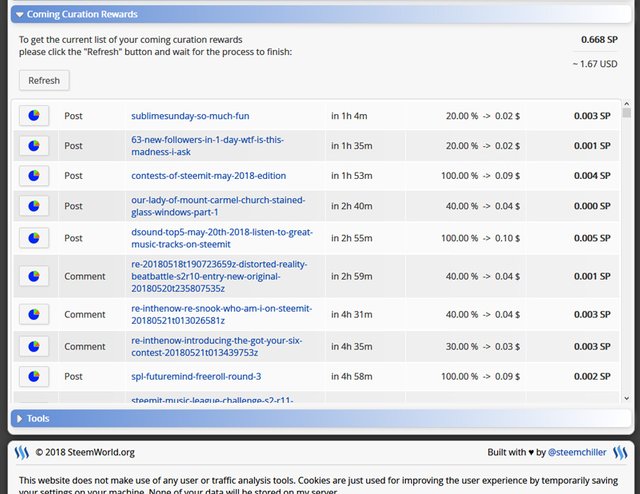Viewport: 640px width, 494px height.
Task: Open distorted-reality beatbattle-s2r10 comment link
Action: point(219,276)
